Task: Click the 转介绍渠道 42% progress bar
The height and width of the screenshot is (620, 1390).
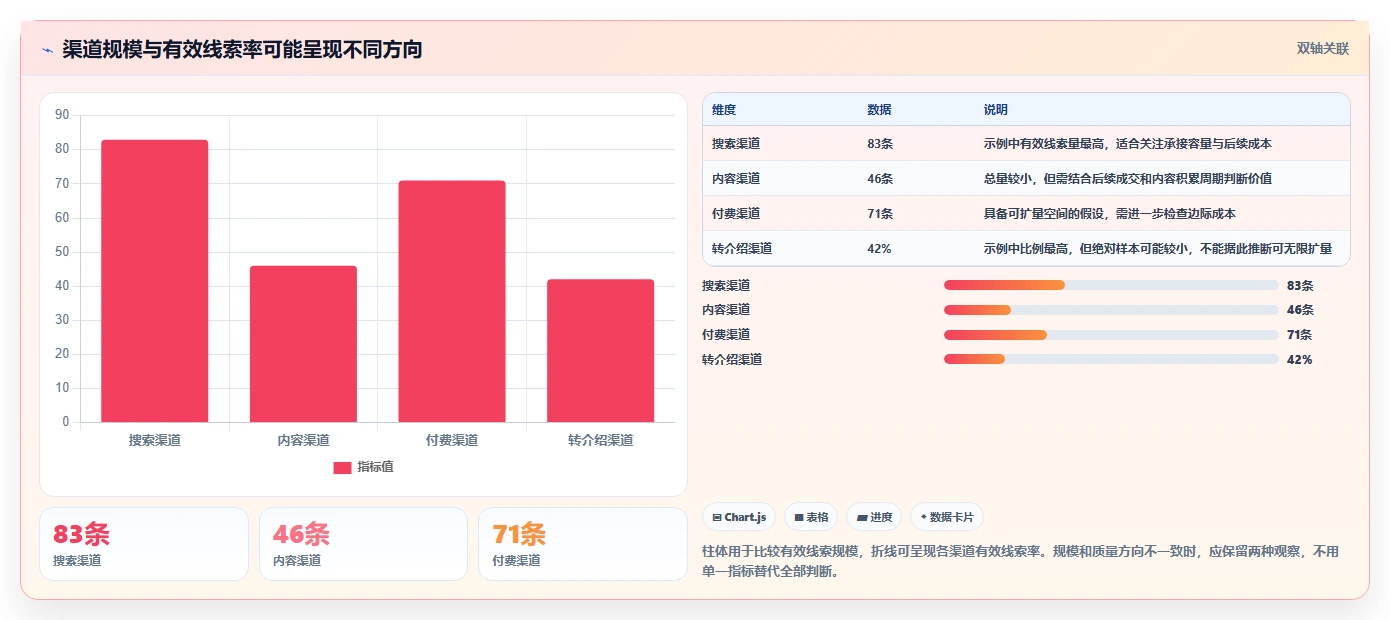Action: click(x=1111, y=359)
